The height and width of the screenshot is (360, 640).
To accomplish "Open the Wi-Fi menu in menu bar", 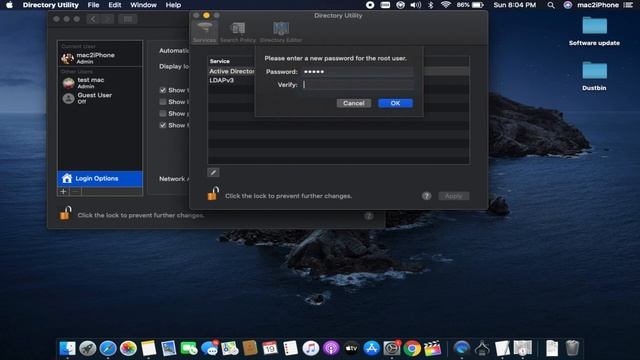I will click(445, 5).
